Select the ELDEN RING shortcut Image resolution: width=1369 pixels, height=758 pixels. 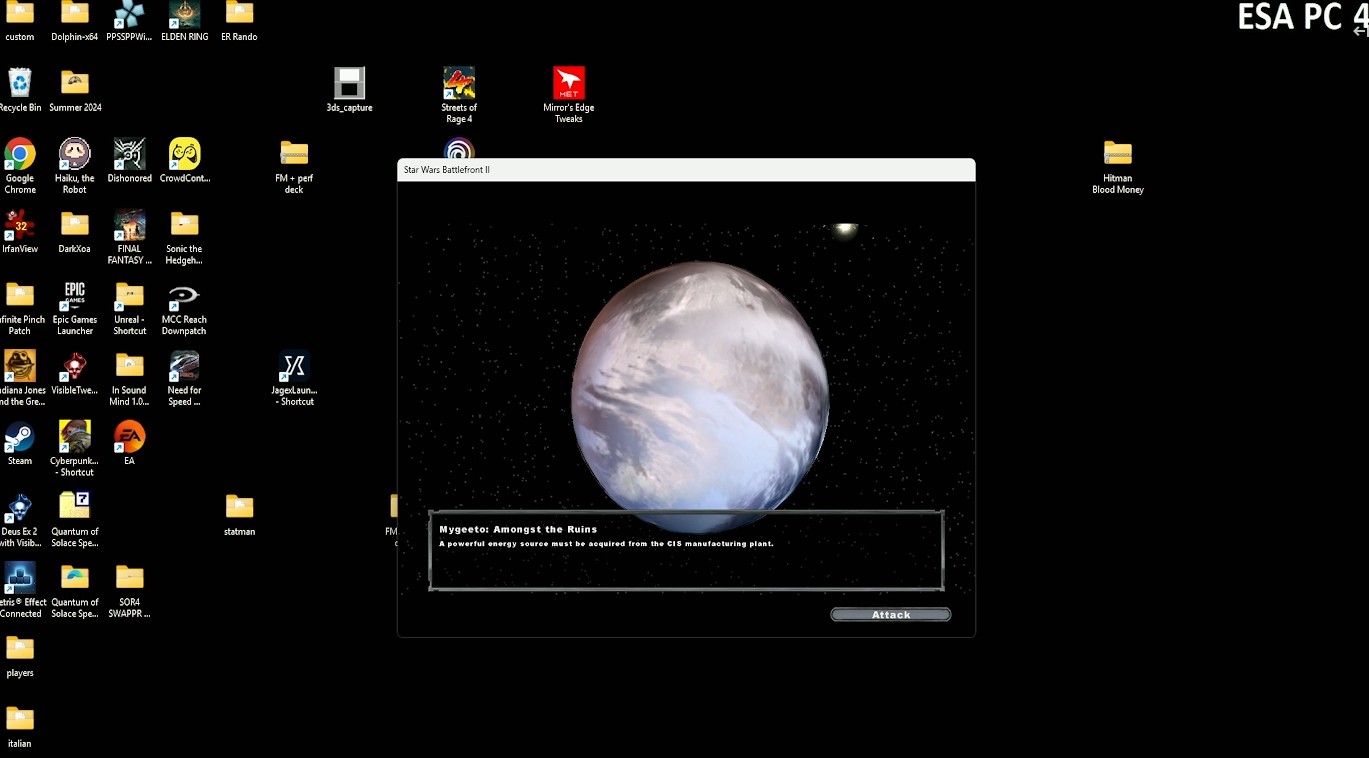(184, 14)
